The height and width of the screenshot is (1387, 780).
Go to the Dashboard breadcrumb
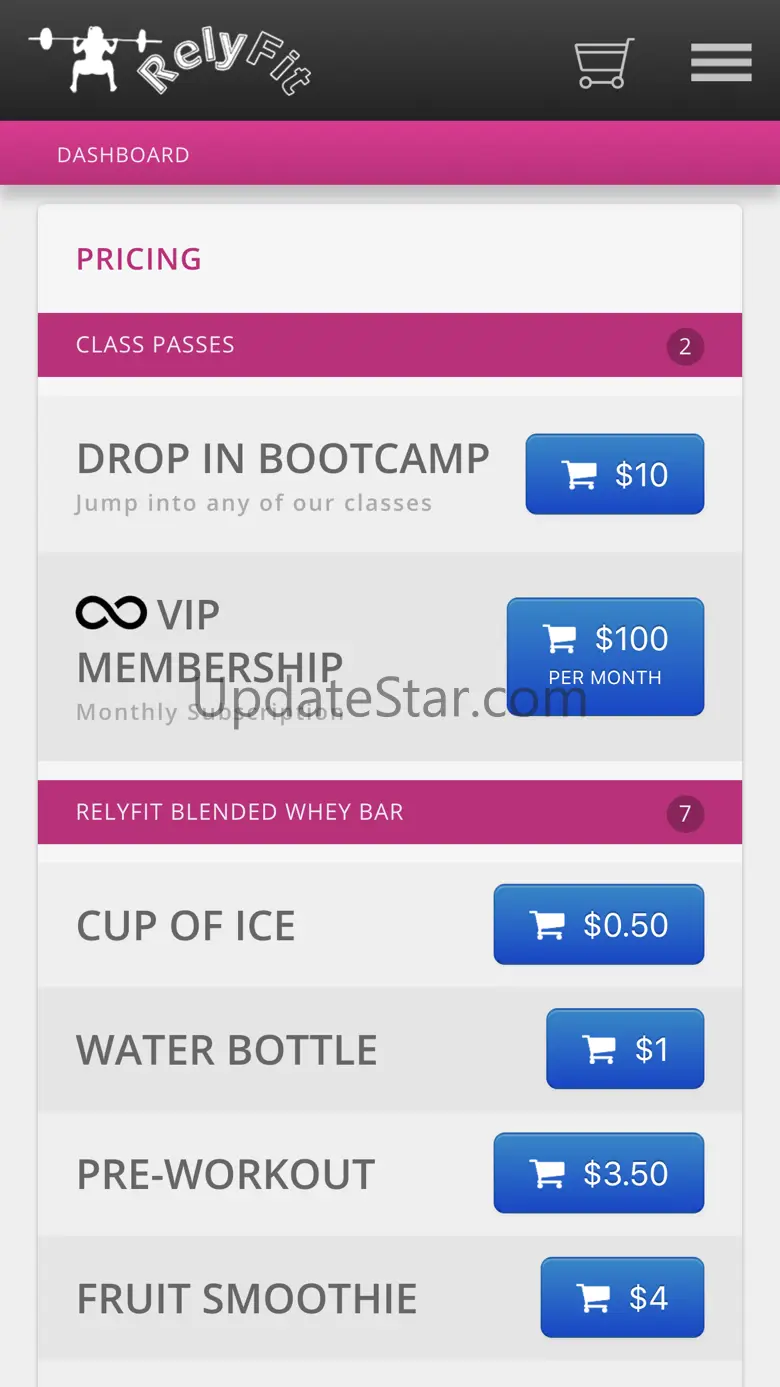[123, 155]
